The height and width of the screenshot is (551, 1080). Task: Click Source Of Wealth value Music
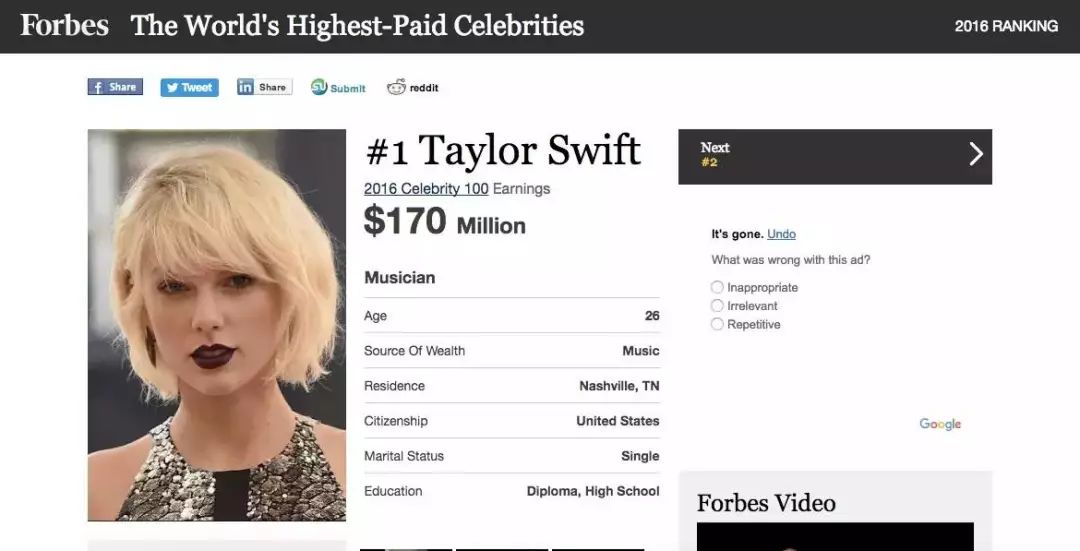pyautogui.click(x=641, y=351)
